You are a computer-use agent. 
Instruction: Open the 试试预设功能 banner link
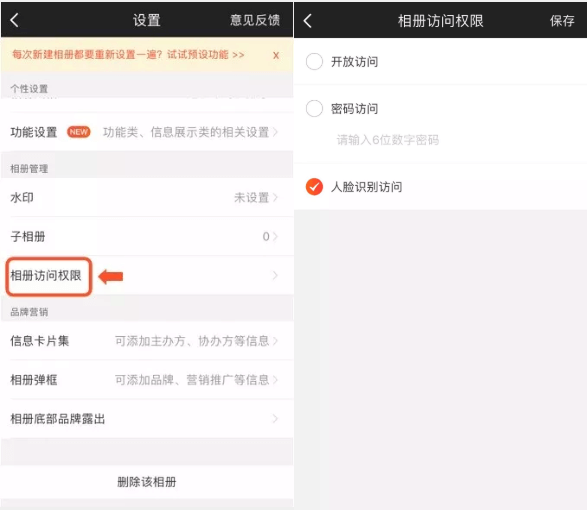(206, 55)
